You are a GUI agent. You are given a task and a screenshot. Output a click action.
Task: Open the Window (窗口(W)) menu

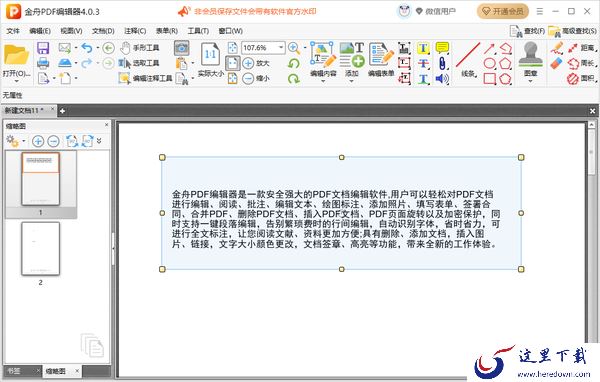coord(230,31)
